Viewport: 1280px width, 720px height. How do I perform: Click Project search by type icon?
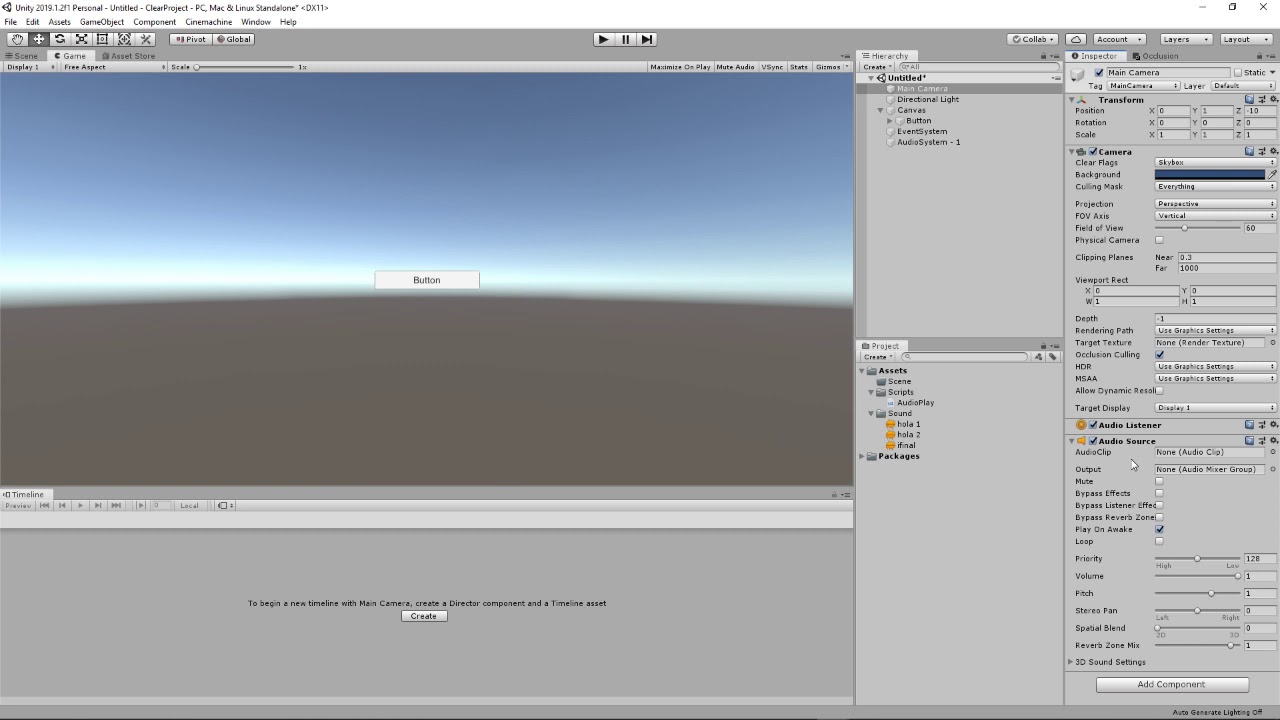coord(1039,357)
